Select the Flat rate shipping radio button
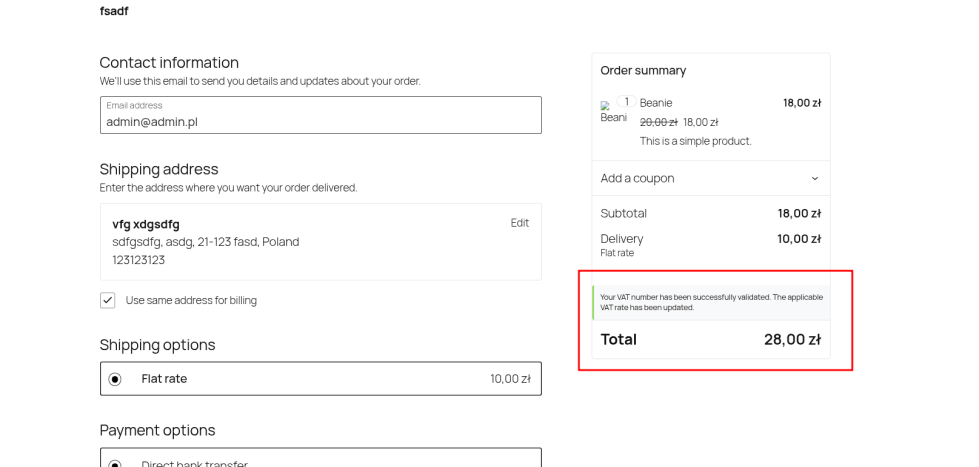 115,379
